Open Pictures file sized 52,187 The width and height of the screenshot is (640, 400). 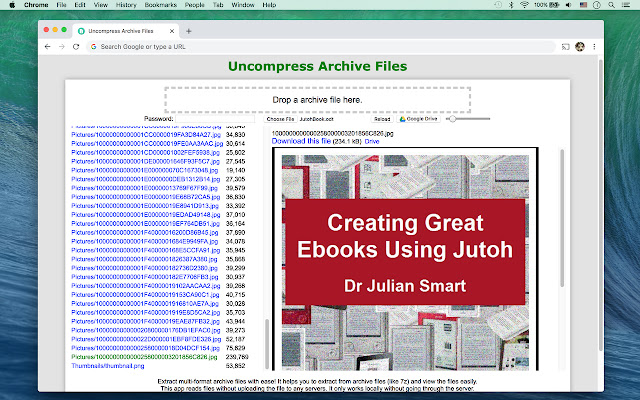click(146, 339)
